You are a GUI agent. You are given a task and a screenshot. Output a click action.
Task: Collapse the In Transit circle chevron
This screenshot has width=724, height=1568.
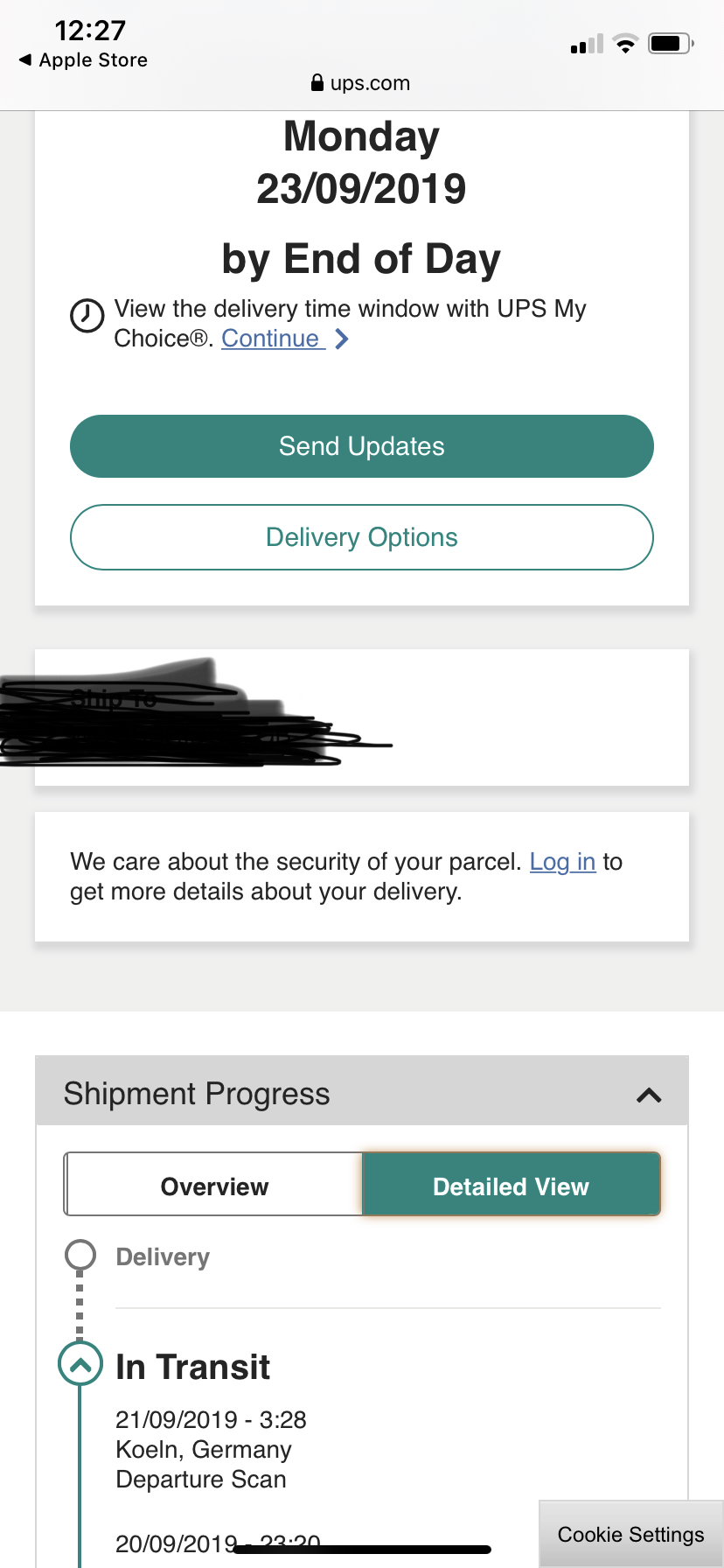80,1364
